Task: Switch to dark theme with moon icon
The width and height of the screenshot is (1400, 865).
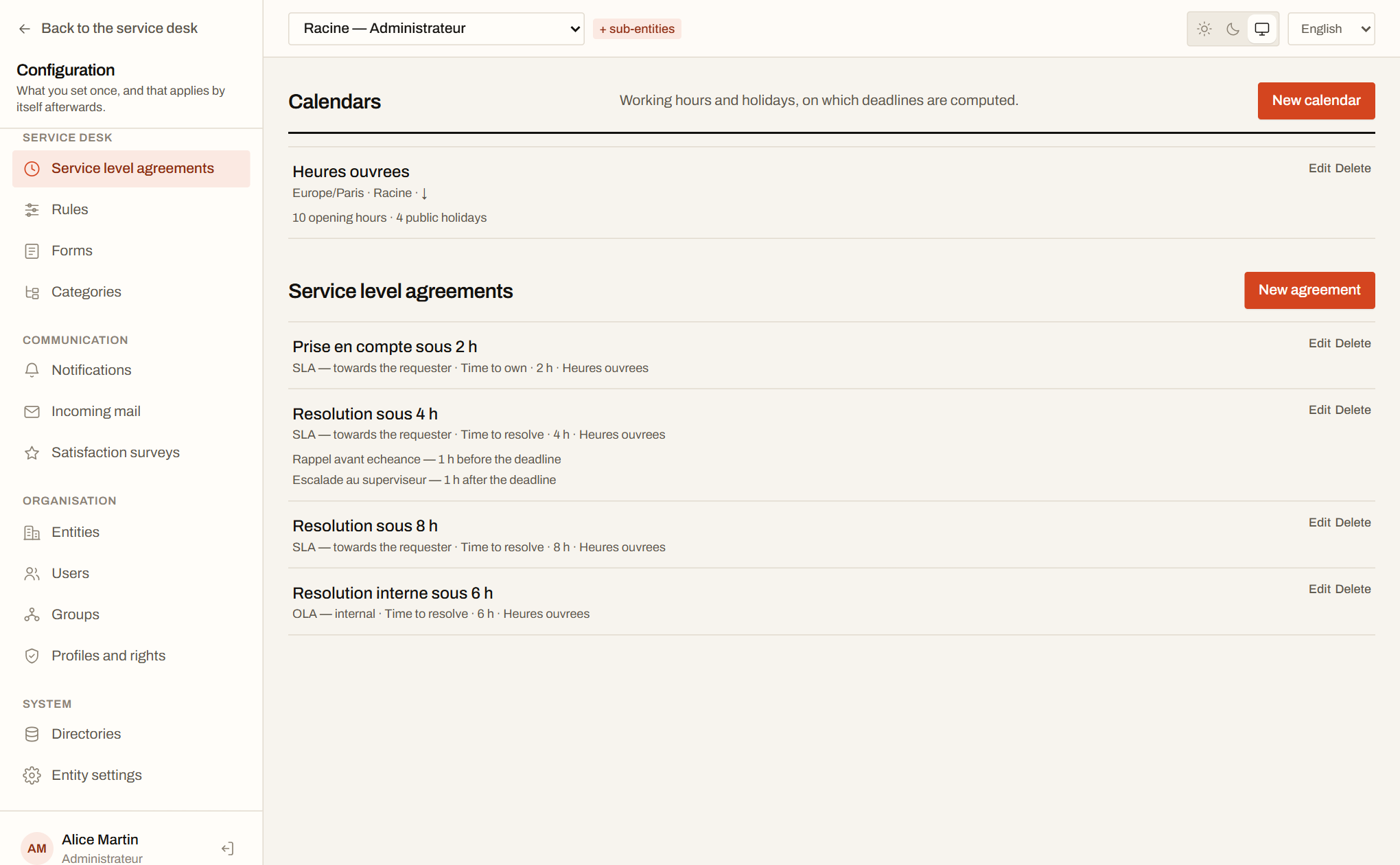Action: (1233, 29)
